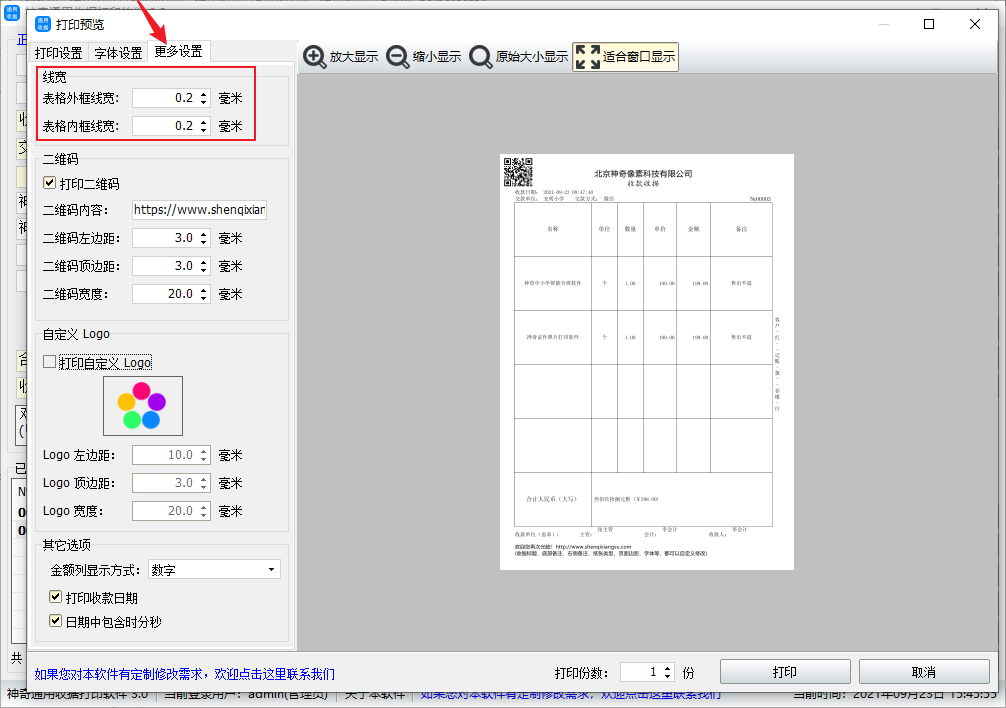The image size is (1006, 708).
Task: Enable the 打印二维码 checkbox
Action: pyautogui.click(x=50, y=184)
